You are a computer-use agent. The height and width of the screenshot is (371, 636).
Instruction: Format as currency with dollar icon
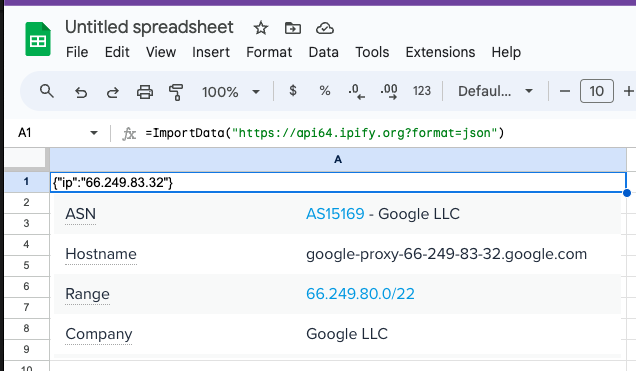pyautogui.click(x=292, y=91)
